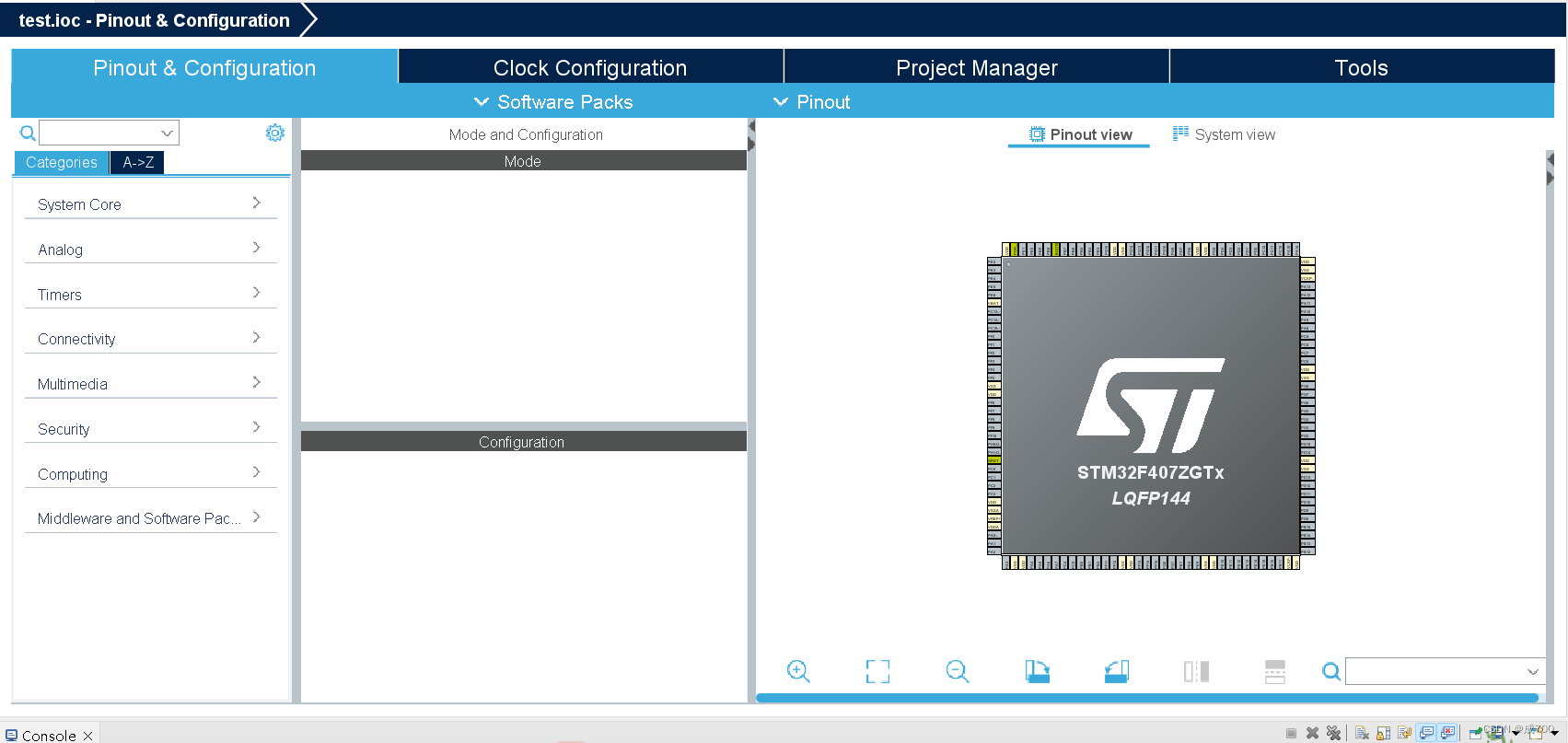
Task: Click the test.ioc breadcrumb title
Action: pos(154,20)
